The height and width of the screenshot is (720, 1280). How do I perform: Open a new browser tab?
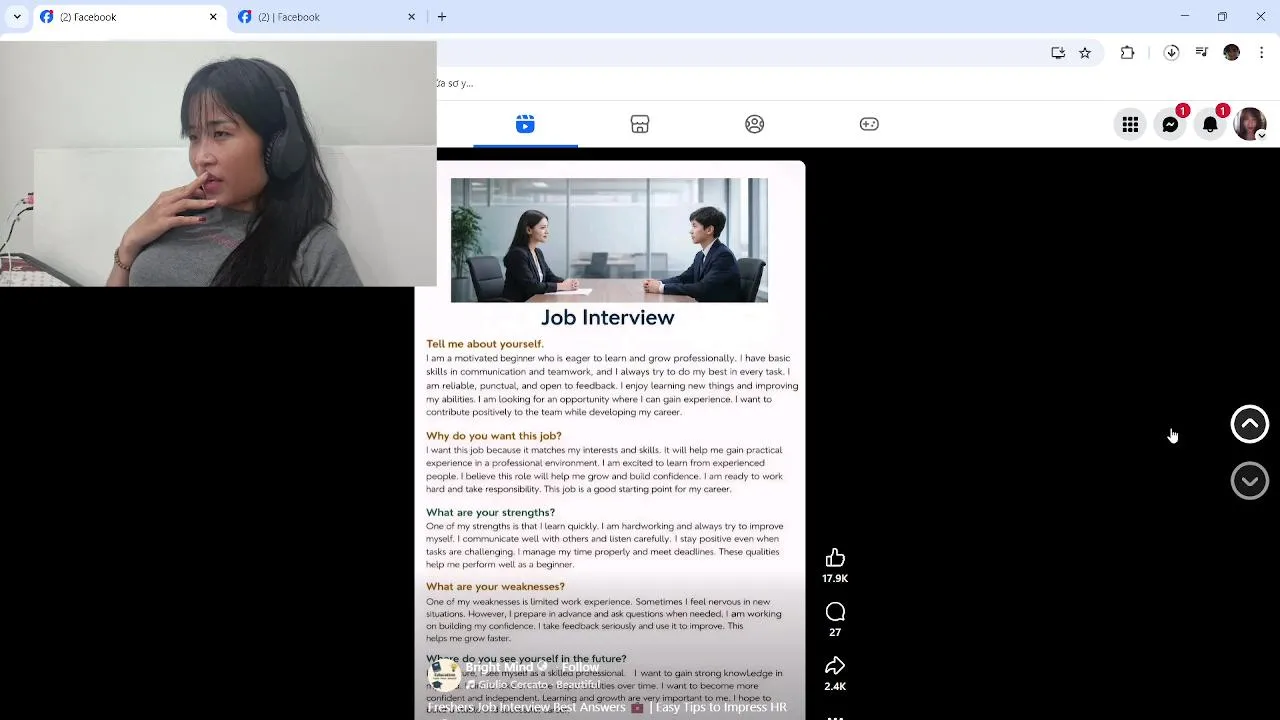click(x=442, y=17)
